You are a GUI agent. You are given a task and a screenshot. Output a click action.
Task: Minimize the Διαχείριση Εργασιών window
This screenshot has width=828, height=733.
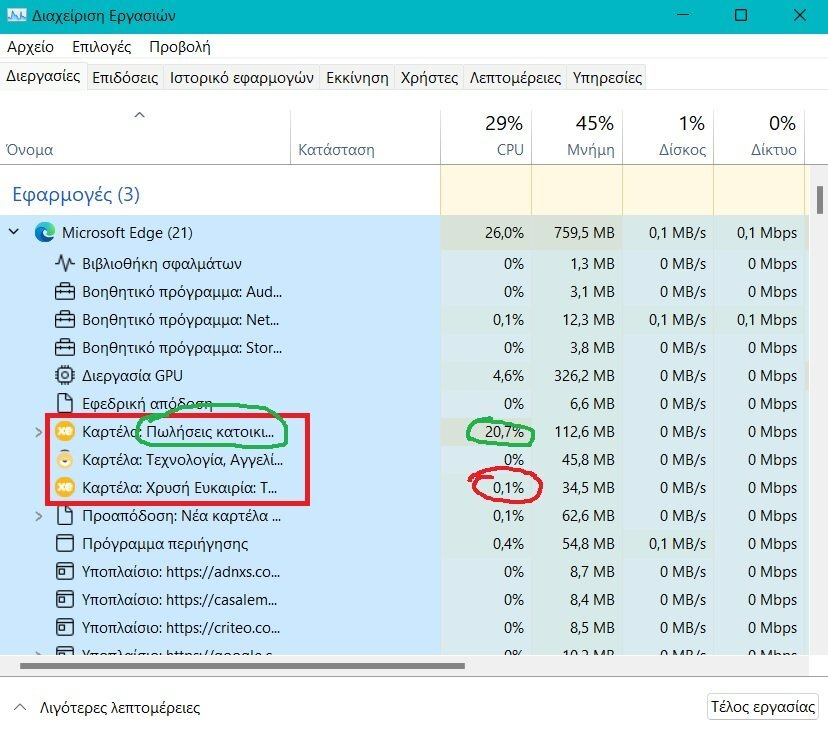683,15
